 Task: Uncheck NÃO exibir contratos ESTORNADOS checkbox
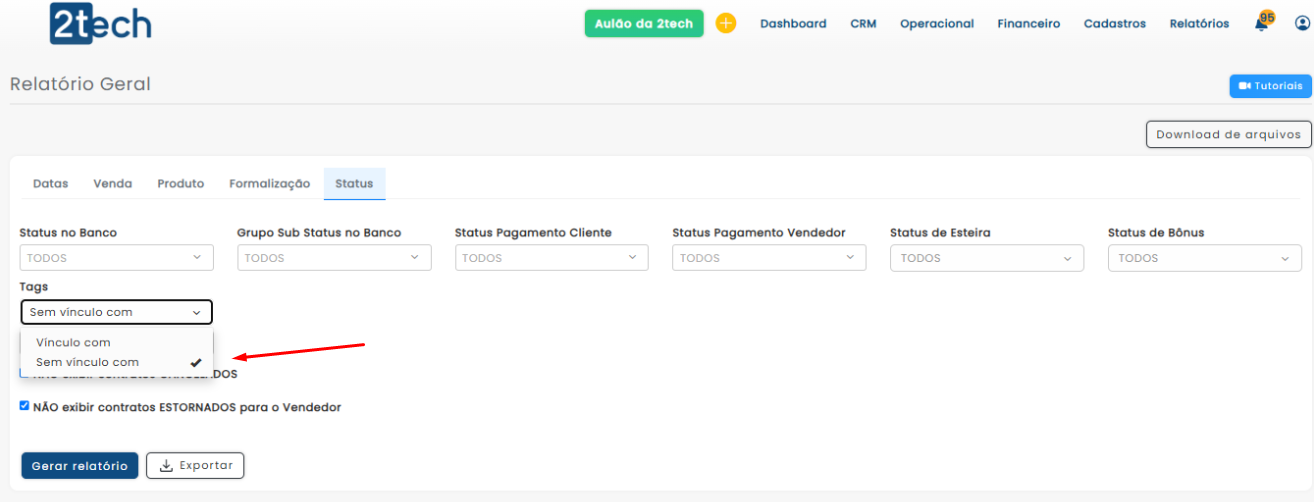click(x=25, y=406)
